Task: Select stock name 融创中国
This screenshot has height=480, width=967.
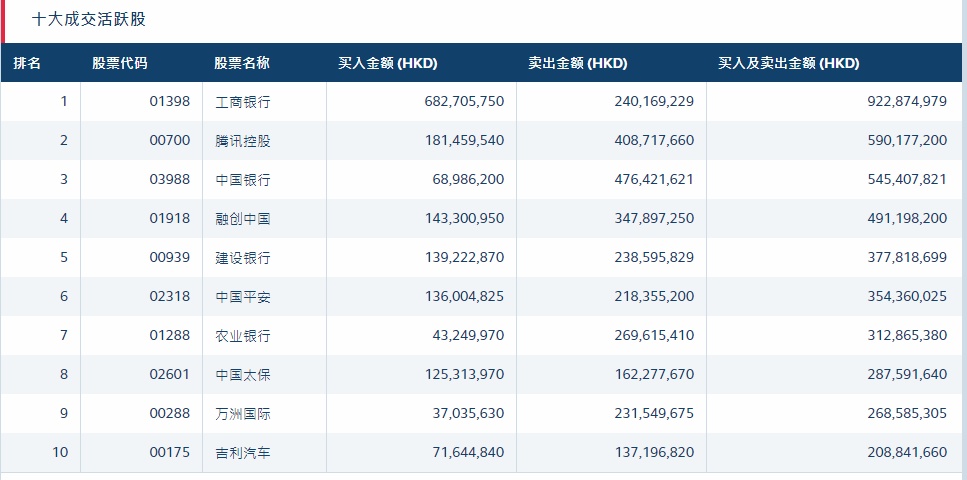Action: click(x=243, y=218)
